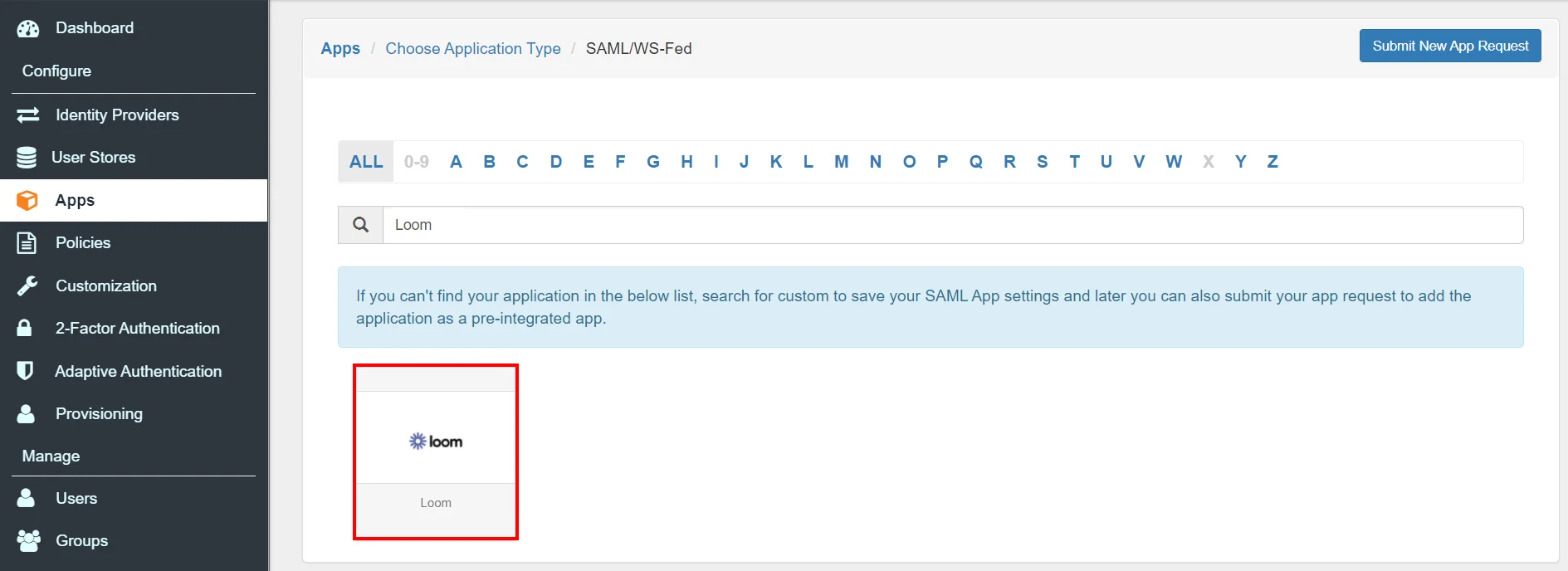
Task: Filter apps by letter U
Action: coord(1106,162)
